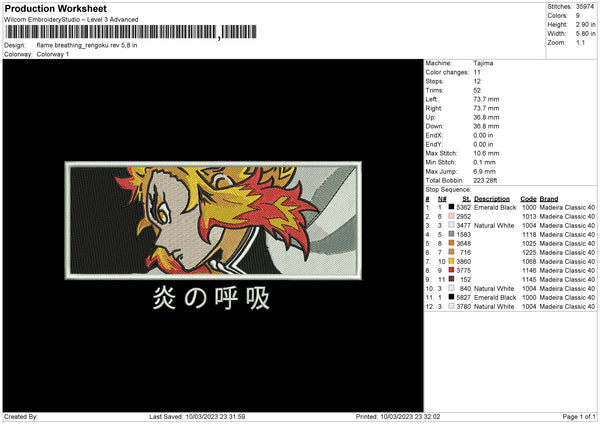Screen dimensions: 600x424
Task: Select the Max Stitch value 10.6 mm
Action: [486, 153]
